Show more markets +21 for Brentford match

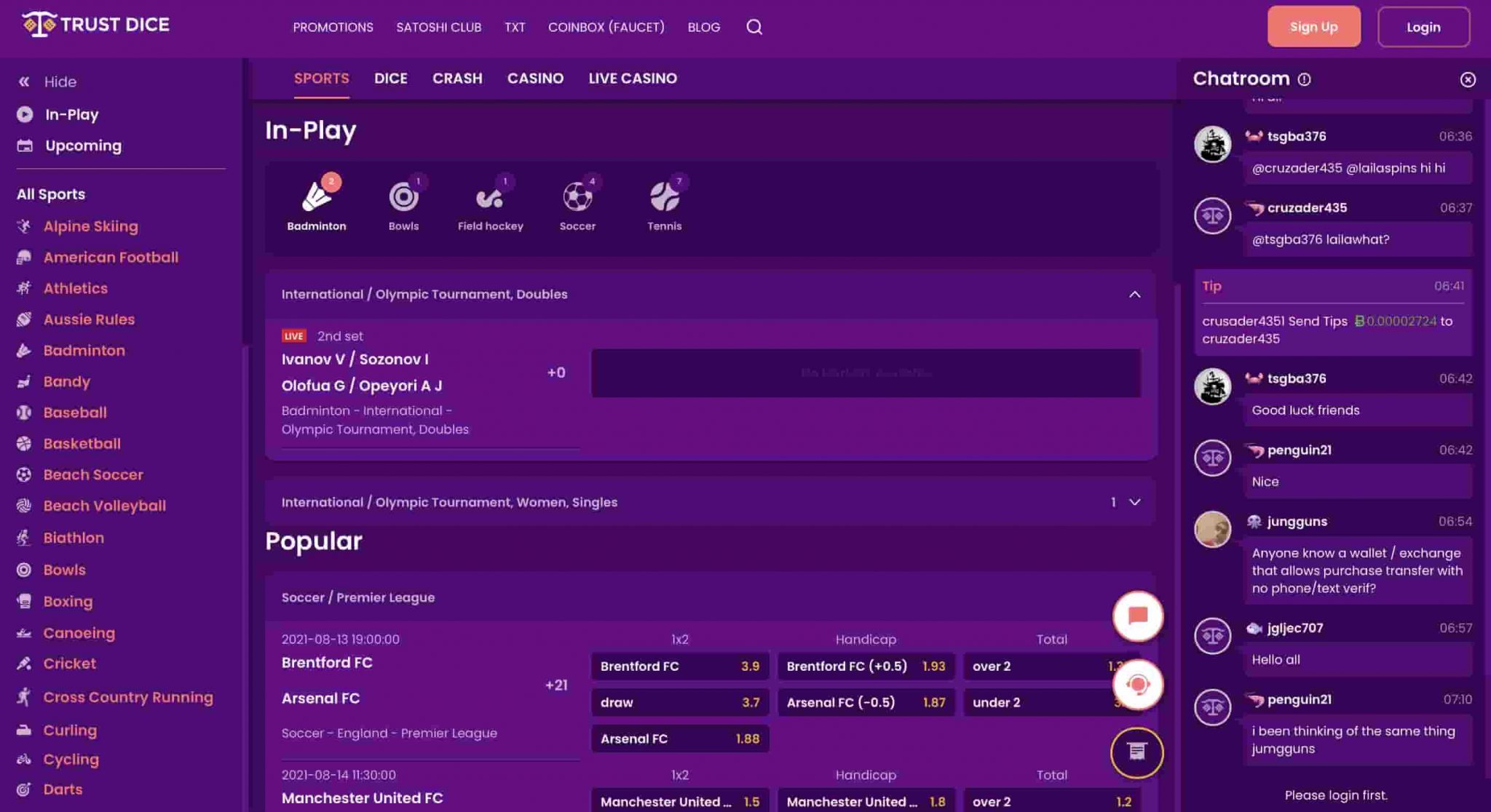(x=556, y=685)
